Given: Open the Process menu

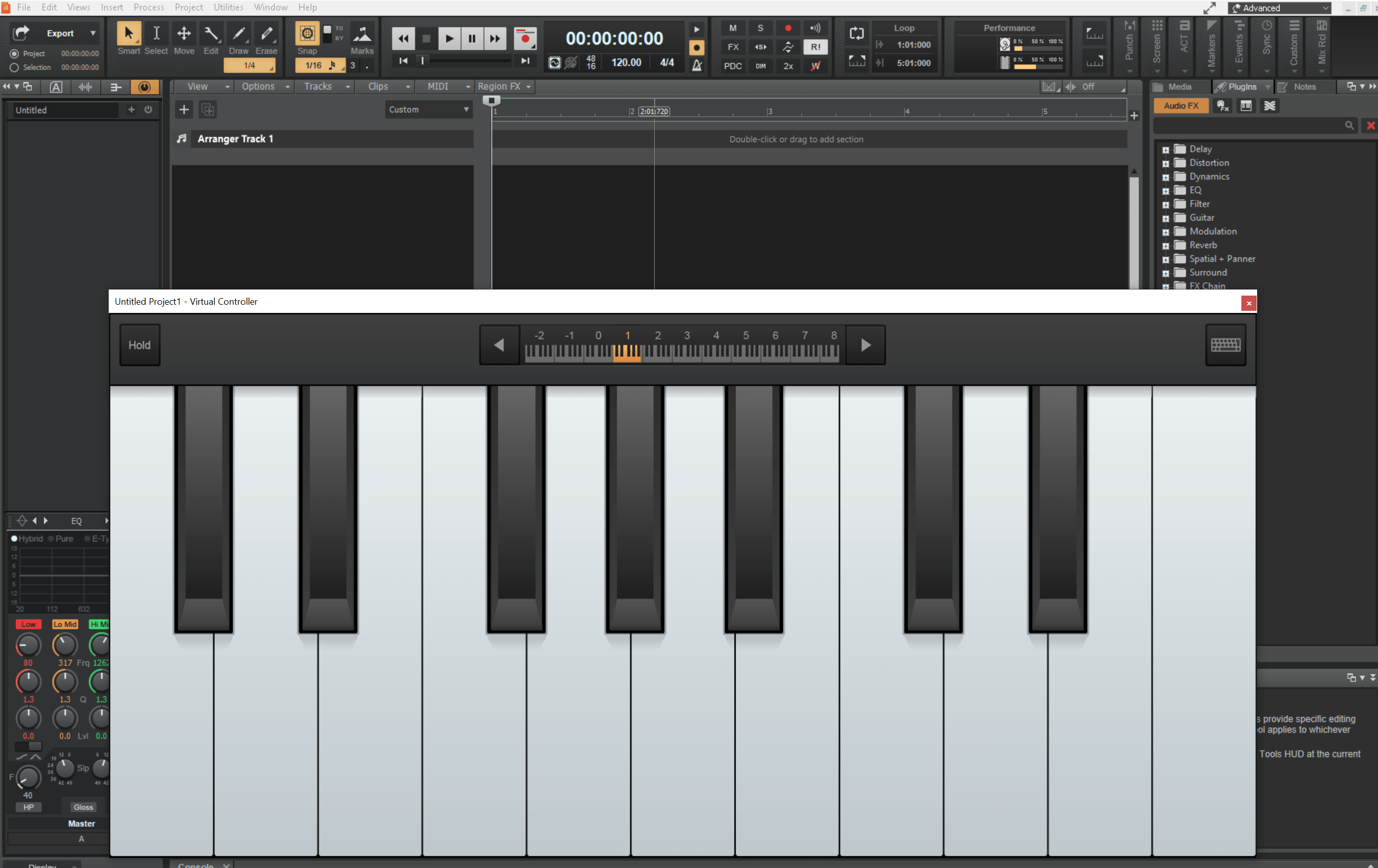Looking at the screenshot, I should [148, 7].
